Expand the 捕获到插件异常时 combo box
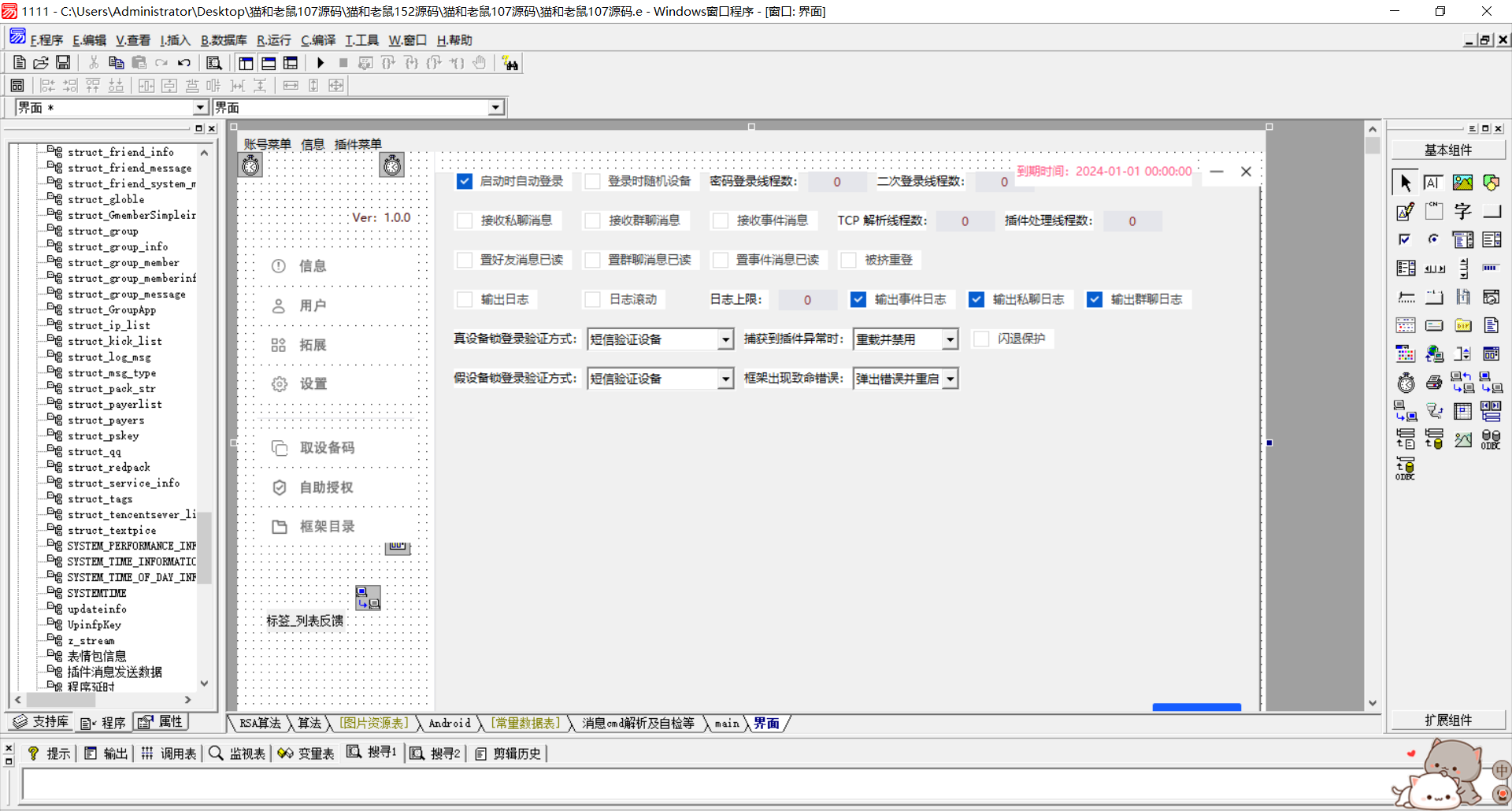The height and width of the screenshot is (811, 1512). [950, 339]
